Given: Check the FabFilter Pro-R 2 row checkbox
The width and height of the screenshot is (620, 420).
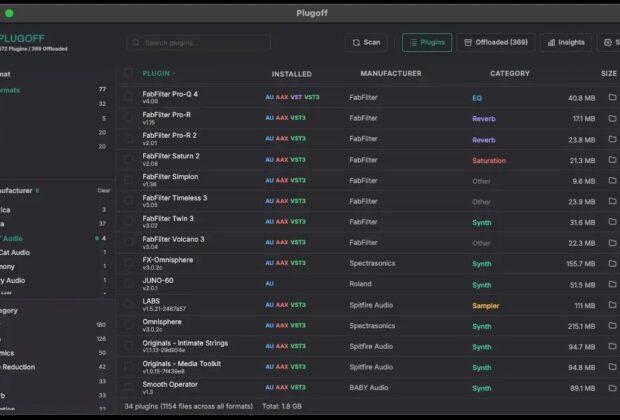Looking at the screenshot, I should [128, 139].
